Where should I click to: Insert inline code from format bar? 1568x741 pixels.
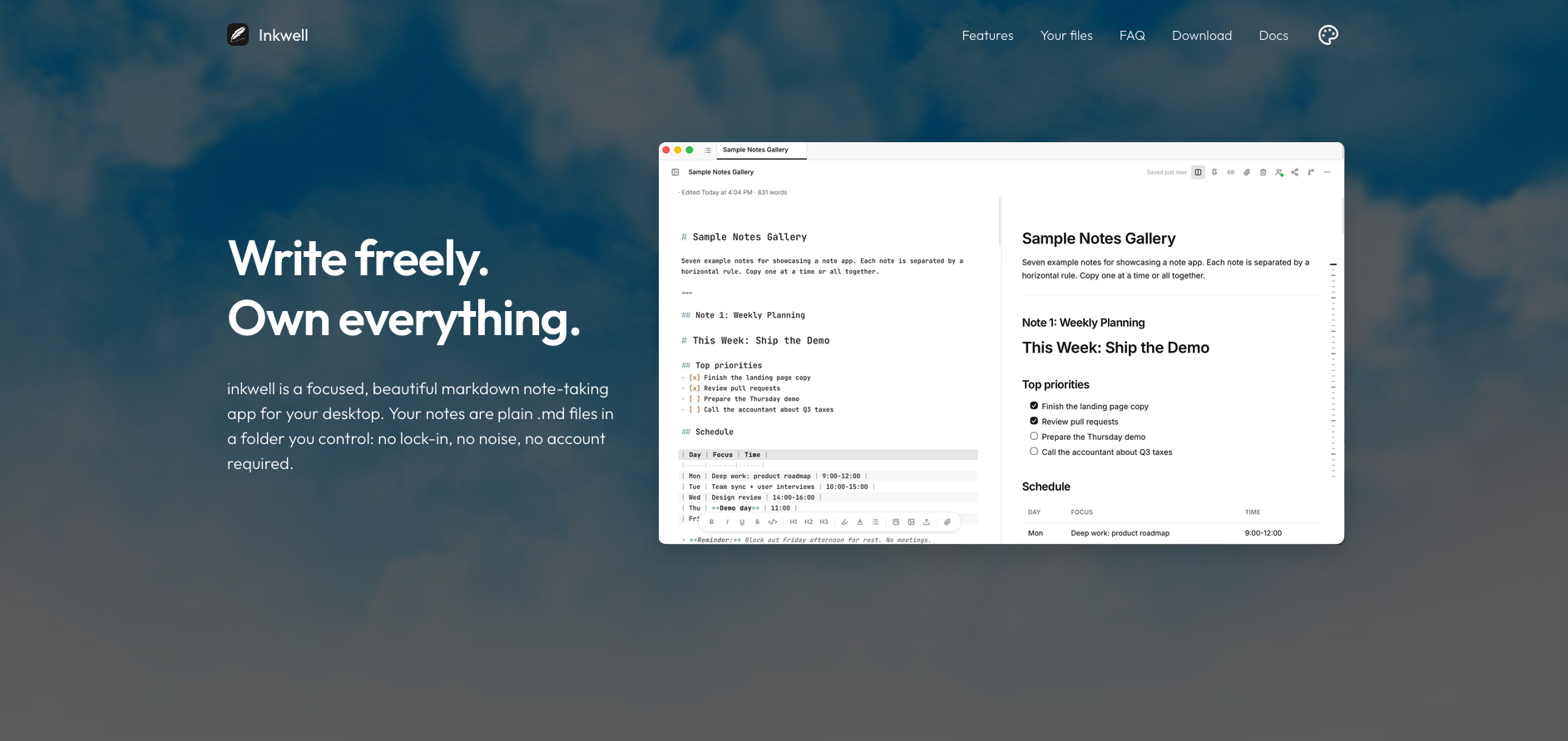point(773,522)
